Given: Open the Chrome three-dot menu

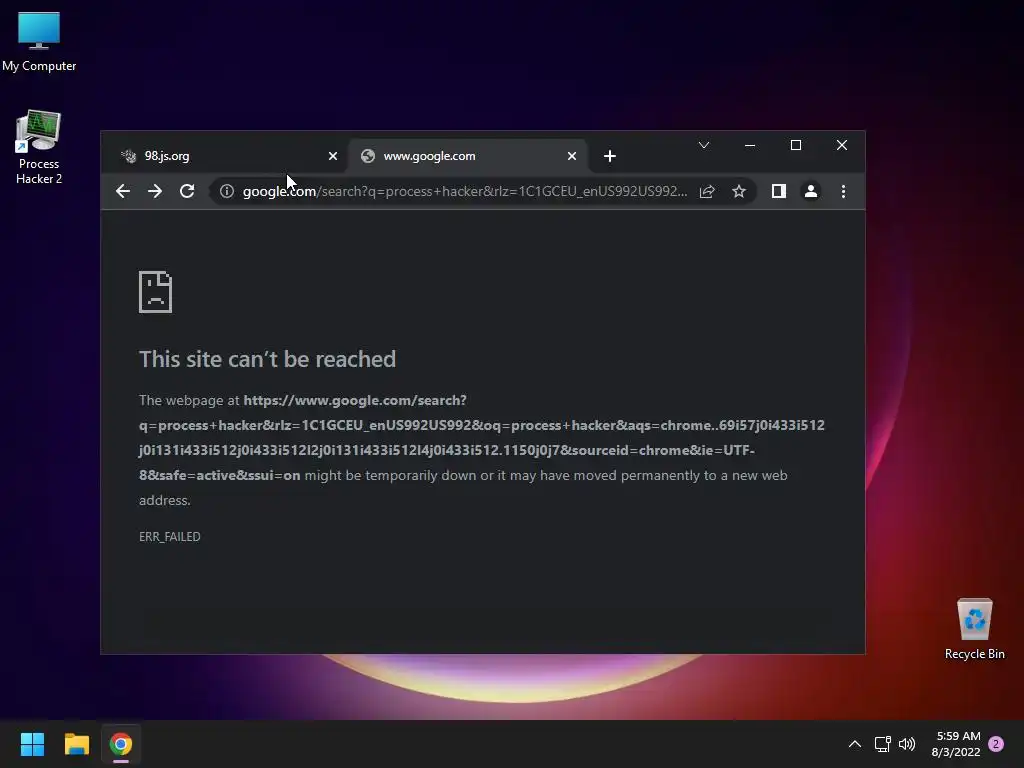Looking at the screenshot, I should (x=843, y=191).
